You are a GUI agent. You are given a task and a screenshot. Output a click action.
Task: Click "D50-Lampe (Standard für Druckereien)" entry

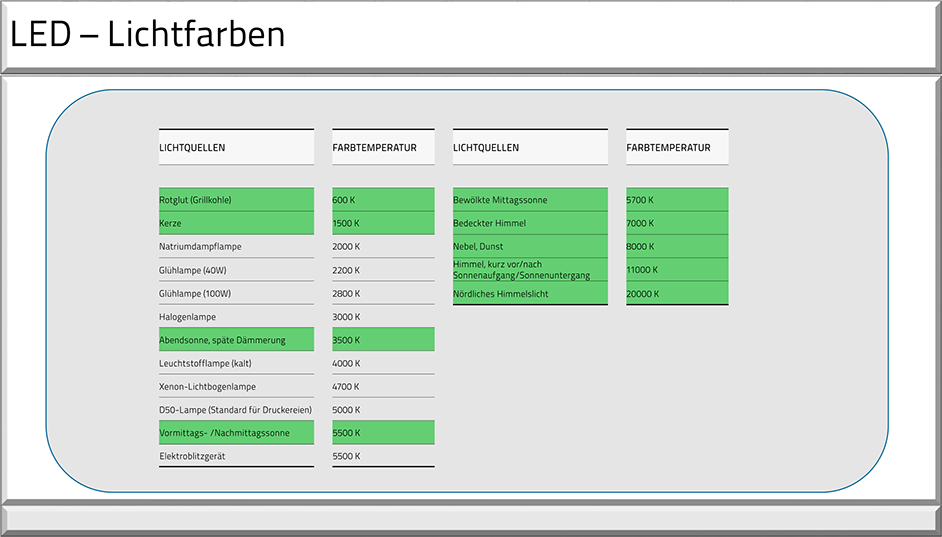[x=235, y=410]
